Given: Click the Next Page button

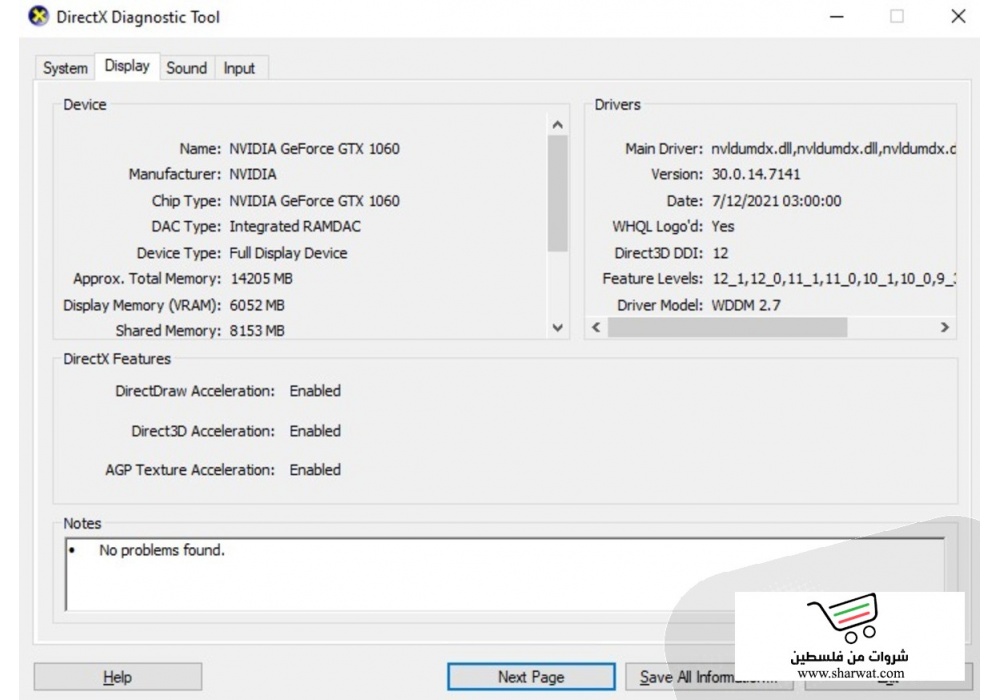Looking at the screenshot, I should pyautogui.click(x=531, y=676).
